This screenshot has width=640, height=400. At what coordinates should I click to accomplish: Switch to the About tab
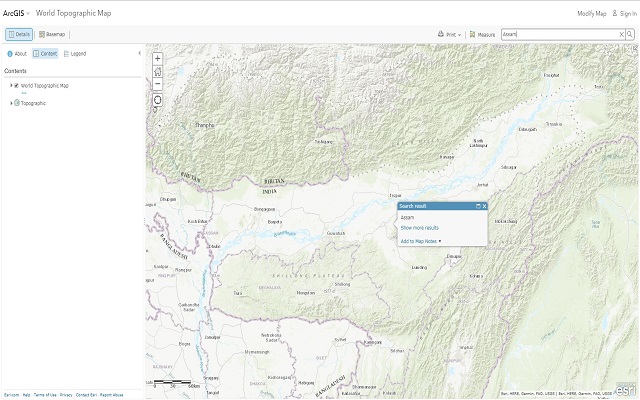(x=17, y=53)
